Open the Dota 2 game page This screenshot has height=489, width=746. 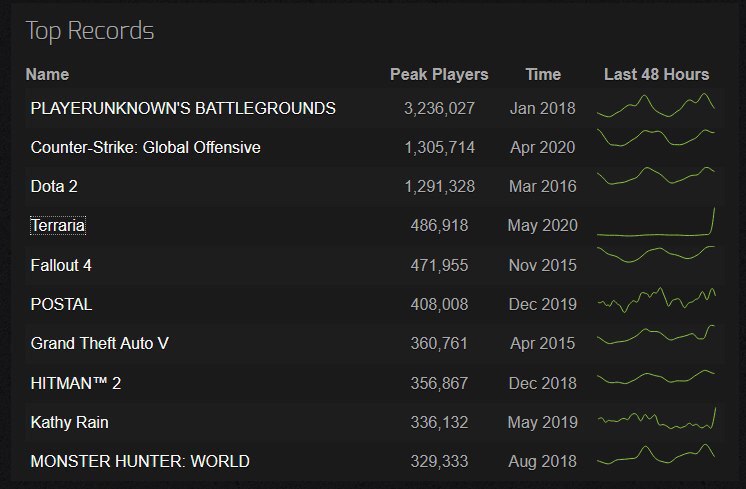[x=55, y=186]
